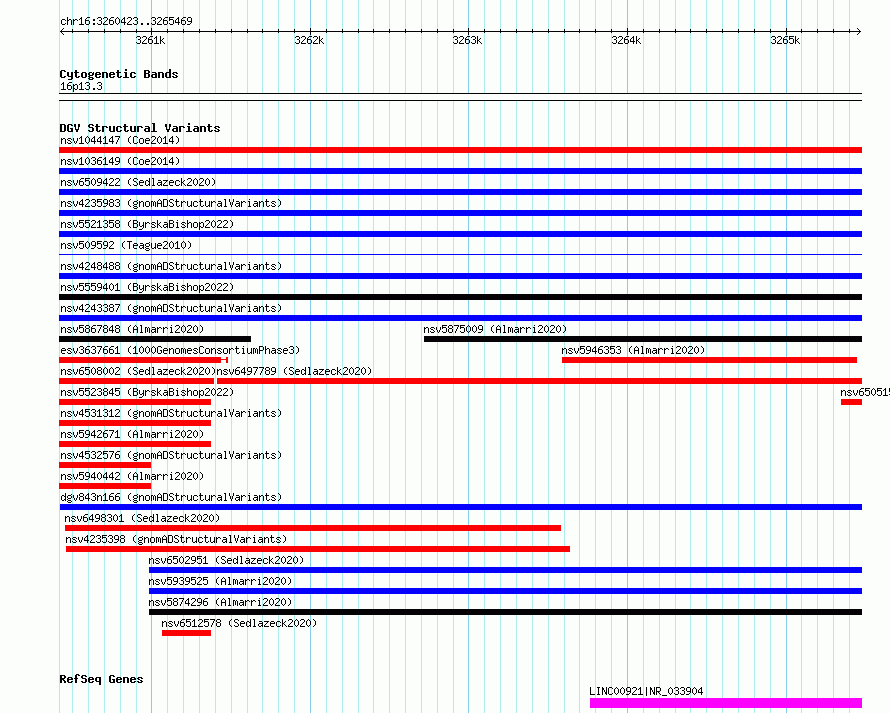
Task: Open the nsv6497789 (Sedlazeck2020) label
Action: click(294, 371)
